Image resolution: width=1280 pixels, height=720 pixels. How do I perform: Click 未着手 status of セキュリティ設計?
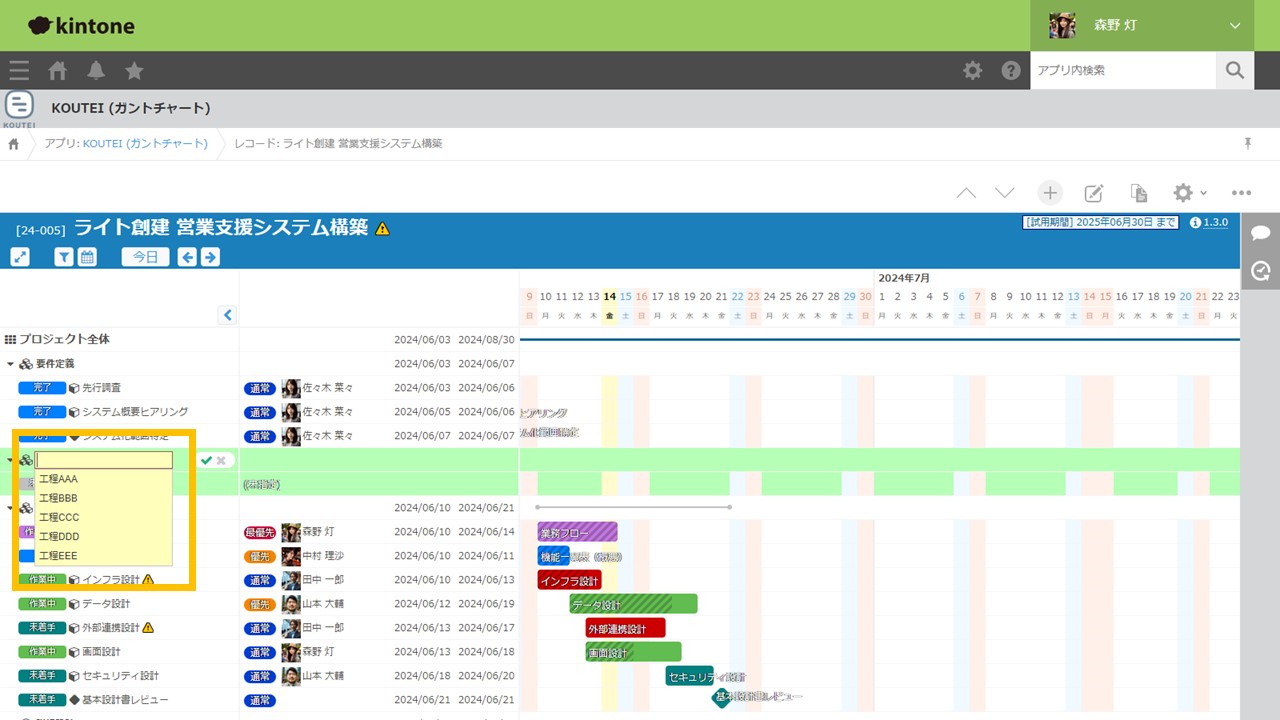(x=42, y=676)
